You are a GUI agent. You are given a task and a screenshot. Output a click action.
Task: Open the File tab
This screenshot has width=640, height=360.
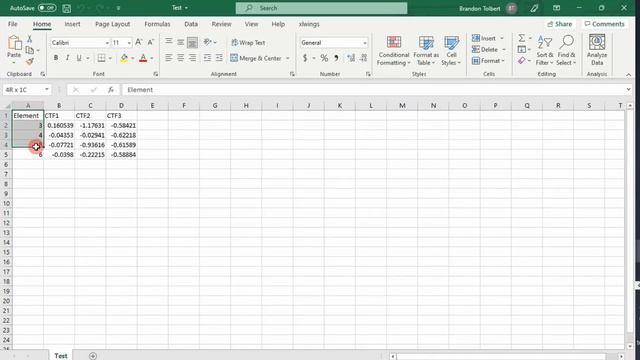13,24
